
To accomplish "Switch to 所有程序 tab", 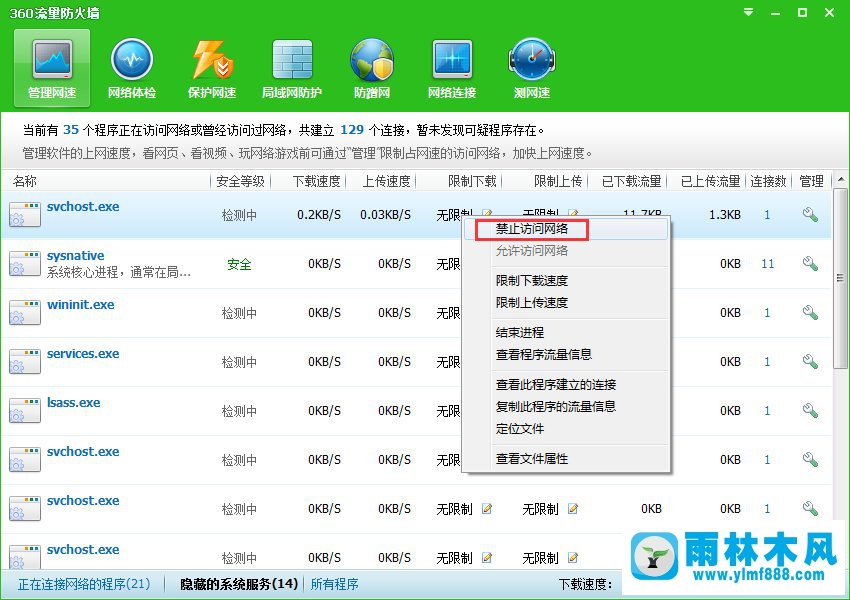I will coord(334,584).
